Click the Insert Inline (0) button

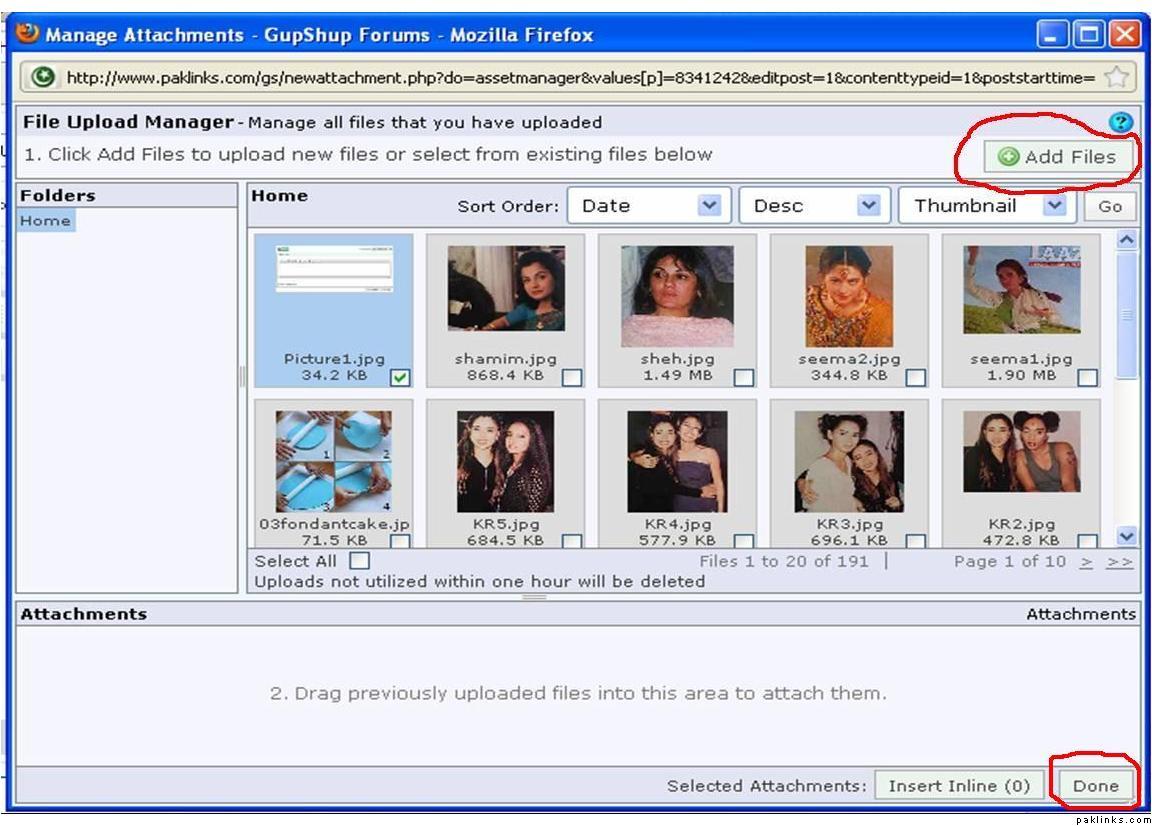coord(959,785)
